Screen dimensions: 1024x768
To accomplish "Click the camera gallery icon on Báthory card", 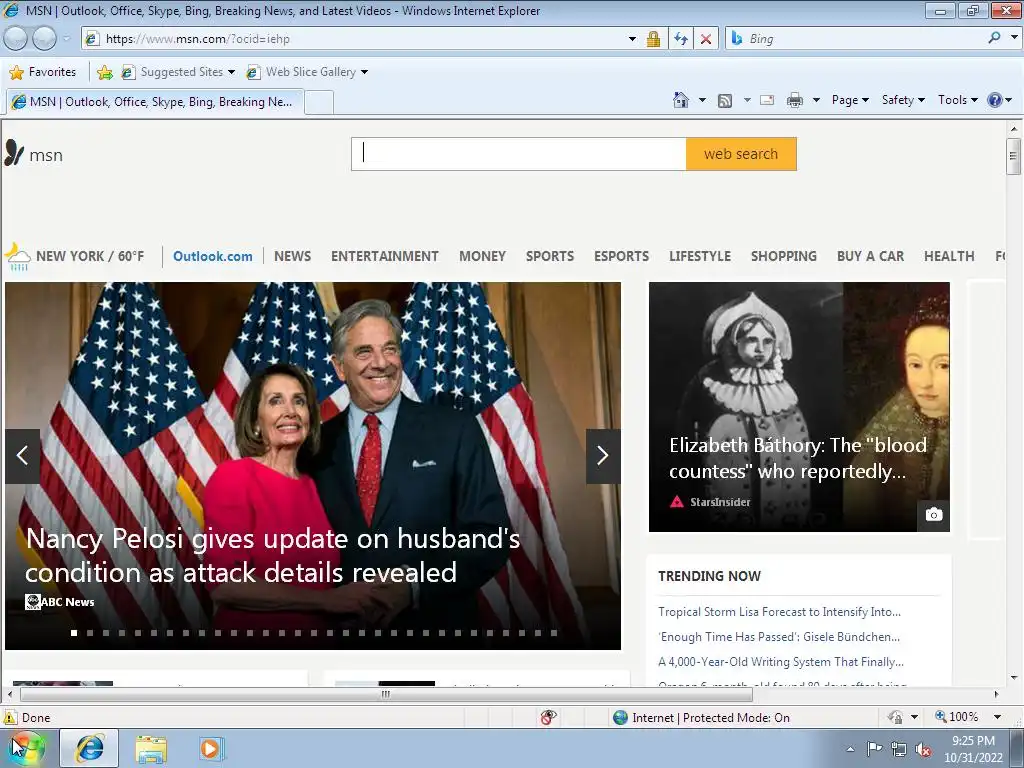I will [934, 515].
